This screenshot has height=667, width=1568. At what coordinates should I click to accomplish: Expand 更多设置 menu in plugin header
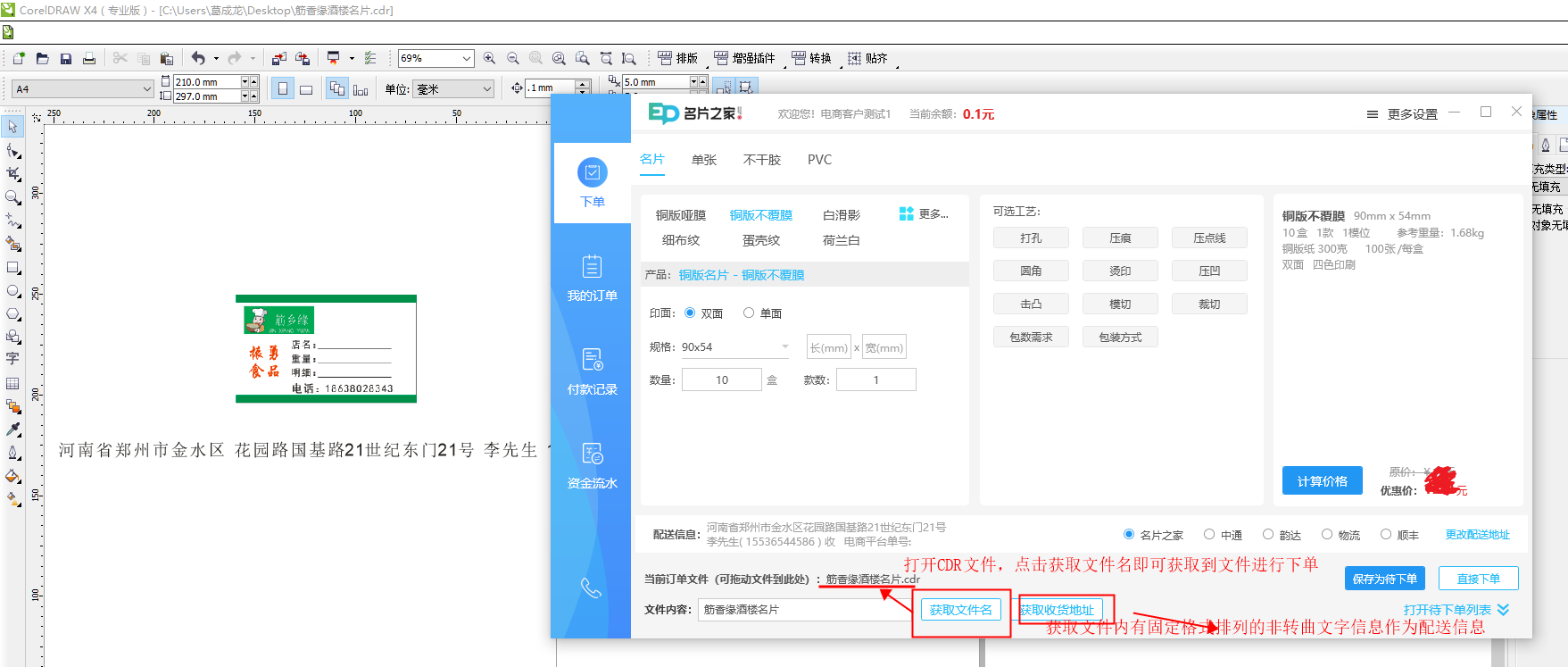click(1402, 114)
